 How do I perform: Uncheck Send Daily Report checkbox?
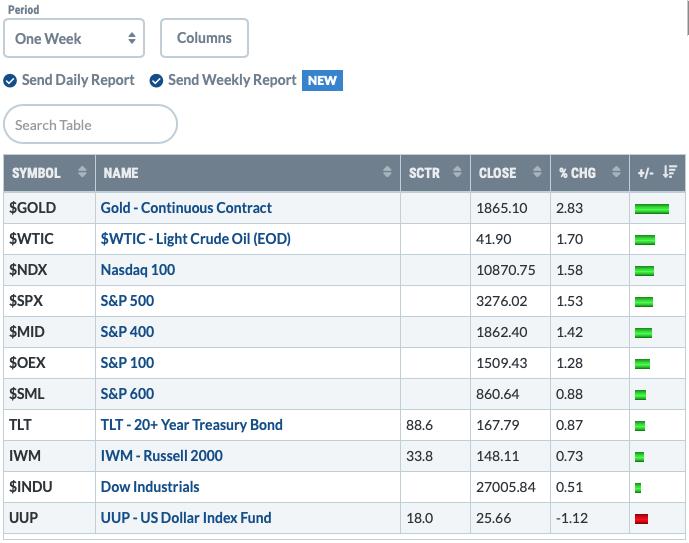click(x=10, y=80)
